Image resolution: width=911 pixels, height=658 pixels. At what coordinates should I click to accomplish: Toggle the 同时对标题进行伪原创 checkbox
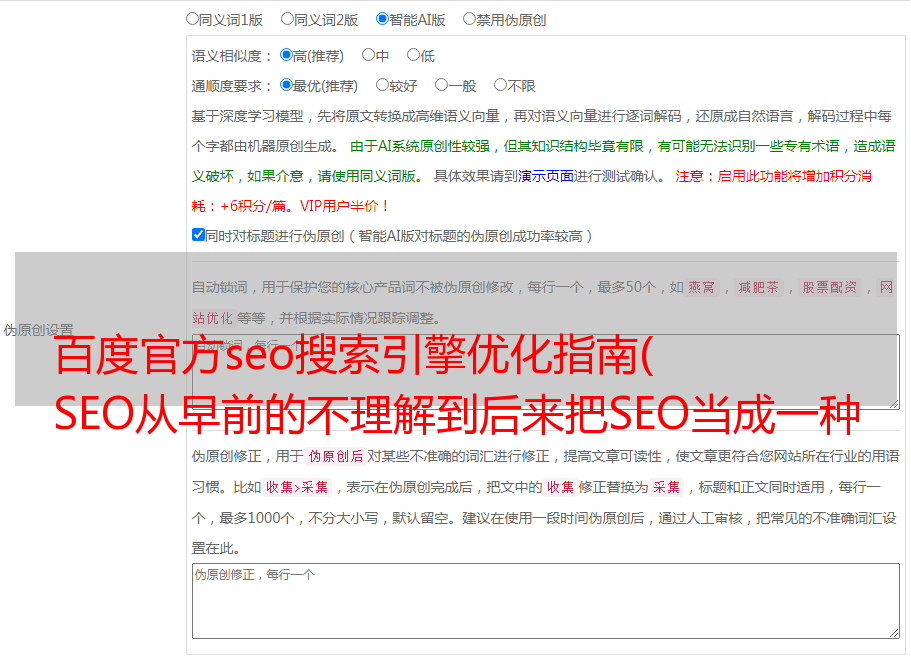tap(198, 235)
